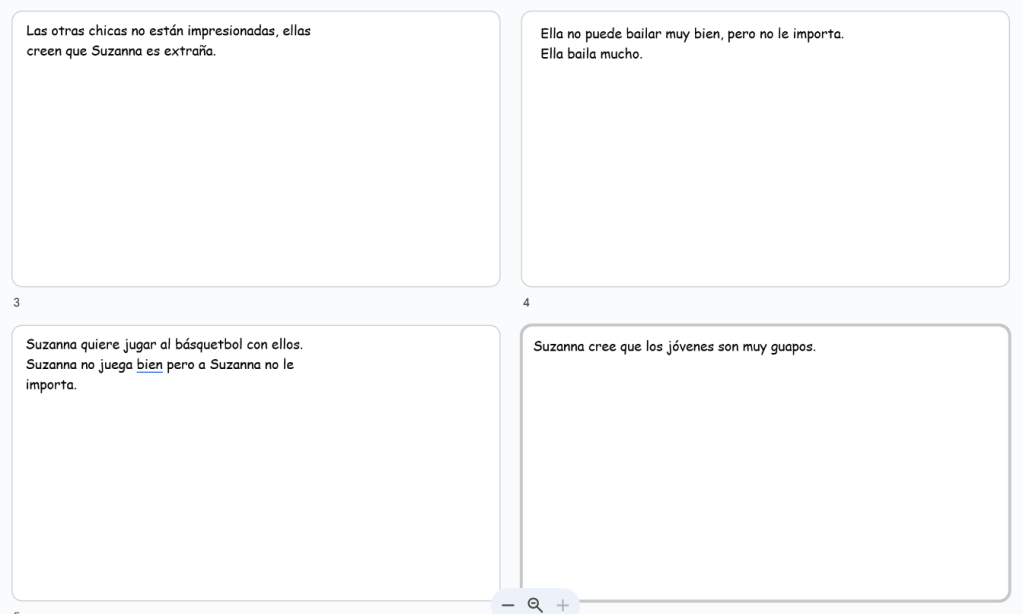This screenshot has height=614, width=1023.
Task: Click slide number 3 label
Action: 15,302
